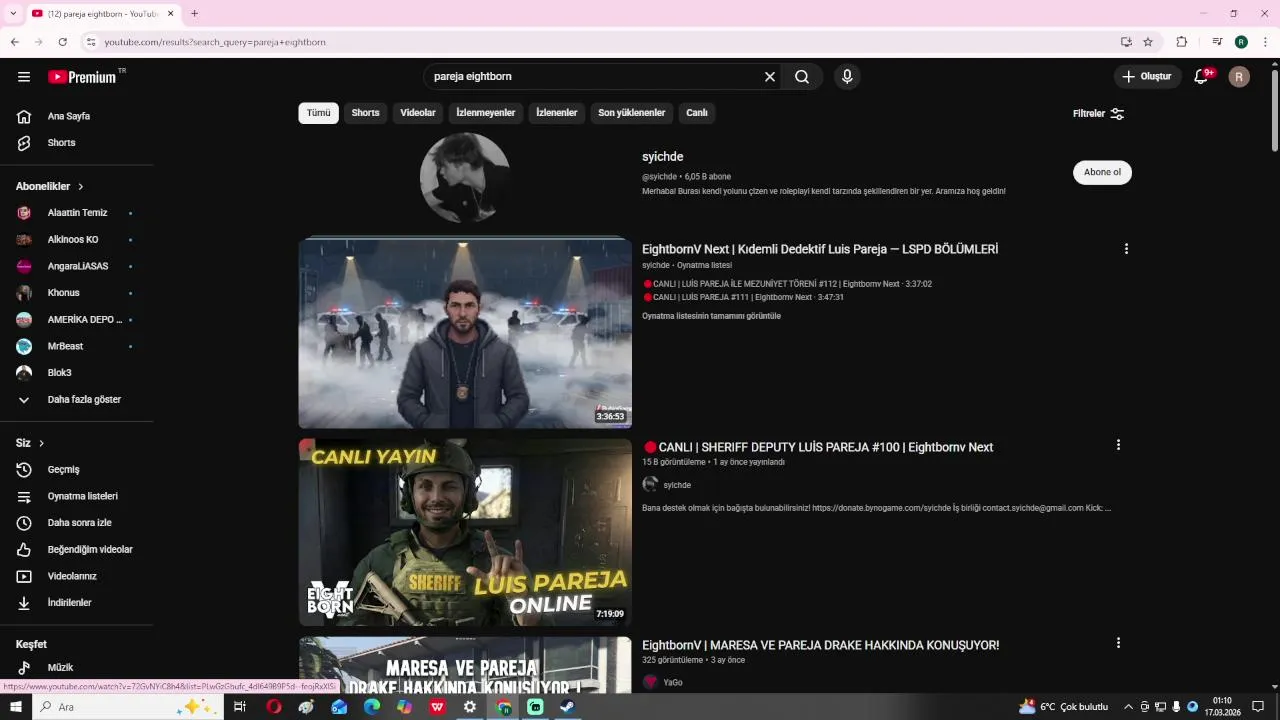Expand Abonelikler section chevron
The height and width of the screenshot is (720, 1280).
[x=81, y=187]
